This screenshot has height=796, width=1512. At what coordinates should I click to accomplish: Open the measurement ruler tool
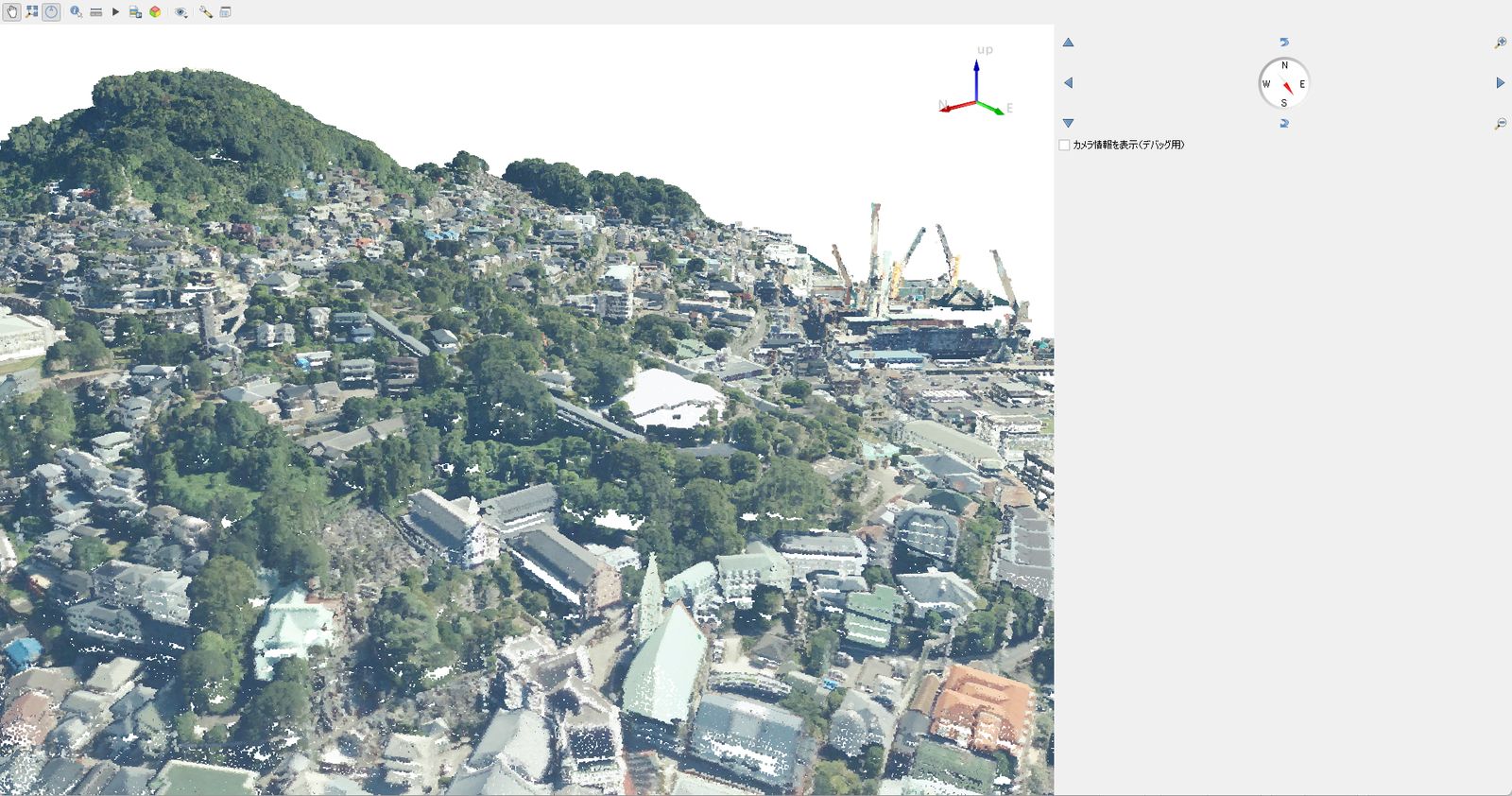pos(95,12)
